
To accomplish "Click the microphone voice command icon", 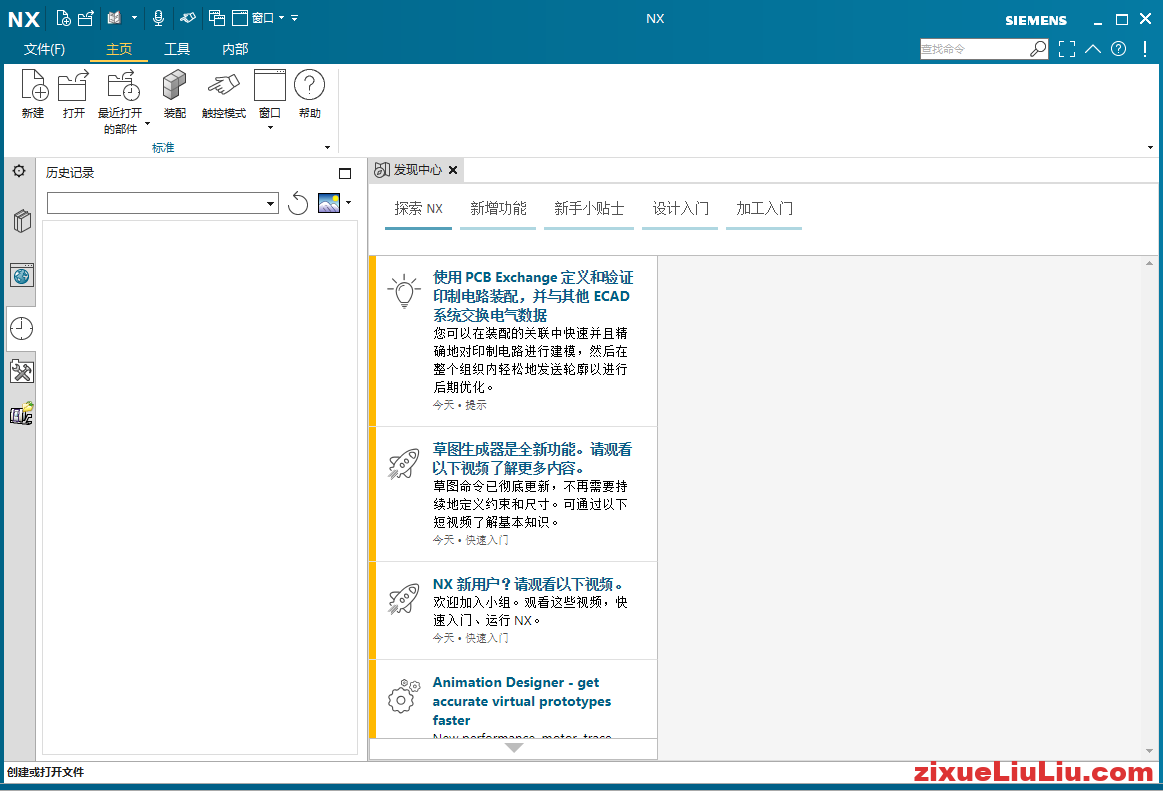I will (158, 18).
